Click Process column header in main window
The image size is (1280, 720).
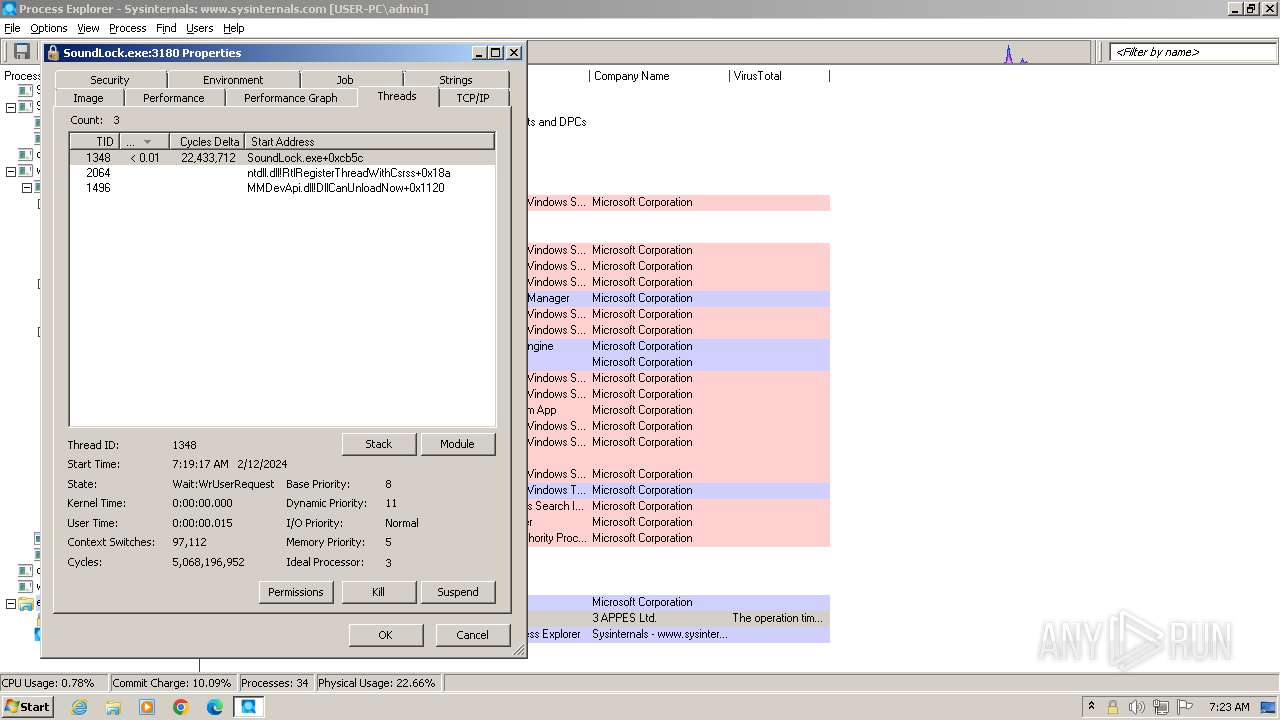tap(21, 76)
